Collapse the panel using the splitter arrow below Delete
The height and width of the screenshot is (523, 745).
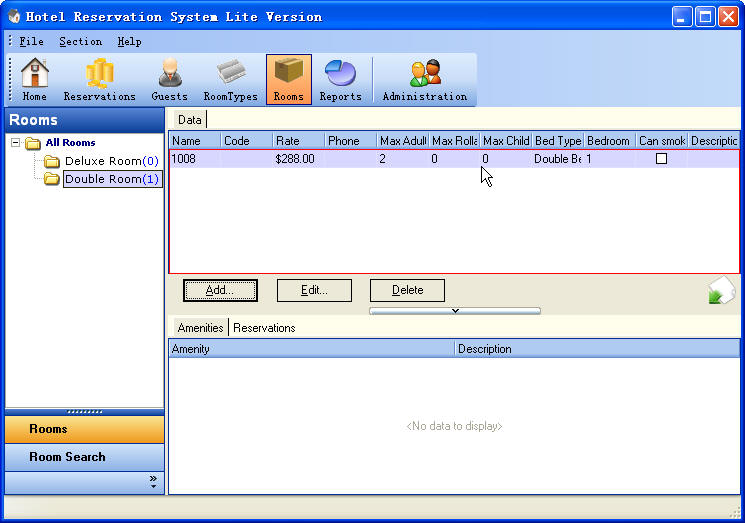tap(455, 311)
